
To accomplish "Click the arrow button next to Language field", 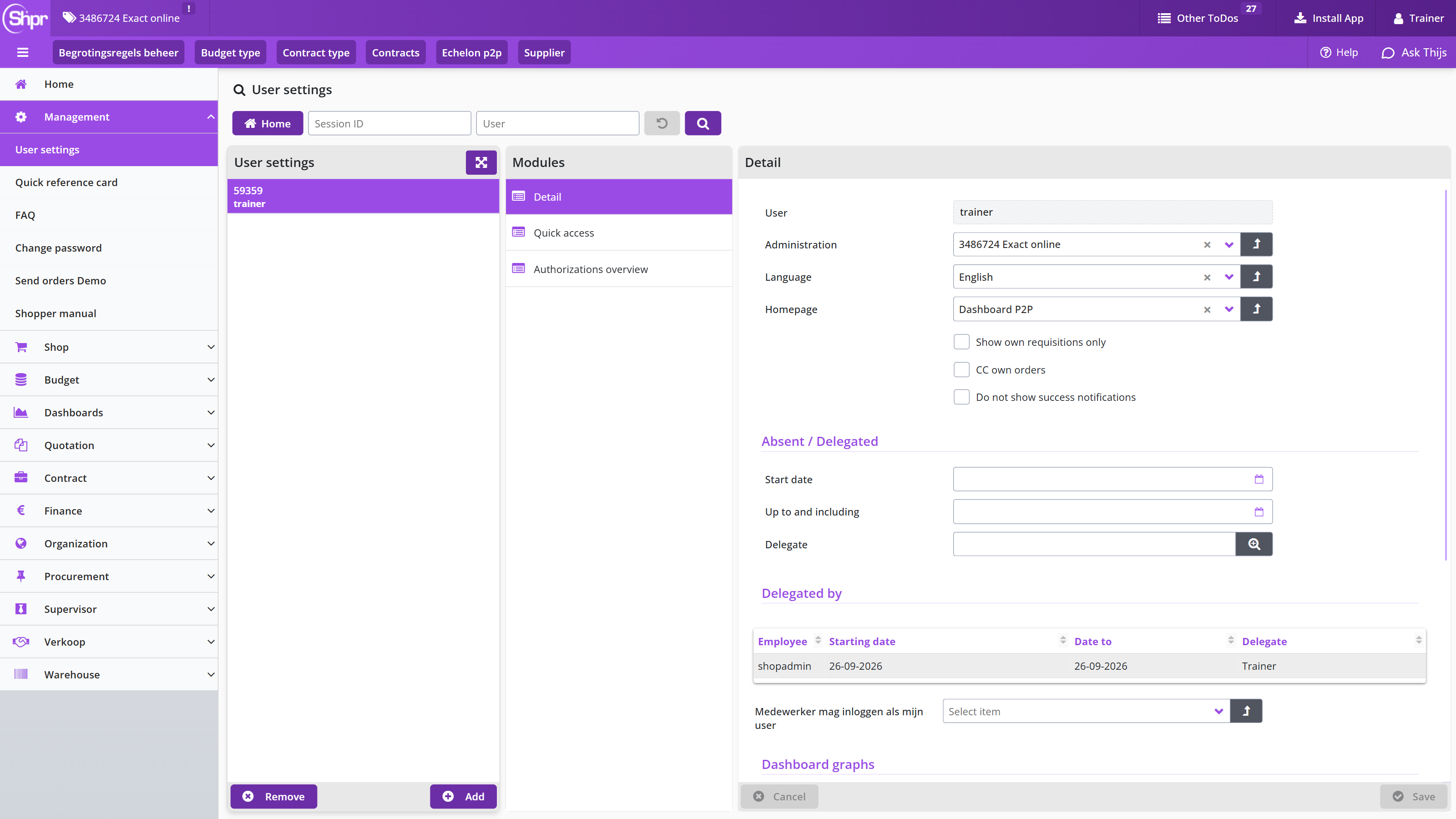I will (x=1256, y=277).
